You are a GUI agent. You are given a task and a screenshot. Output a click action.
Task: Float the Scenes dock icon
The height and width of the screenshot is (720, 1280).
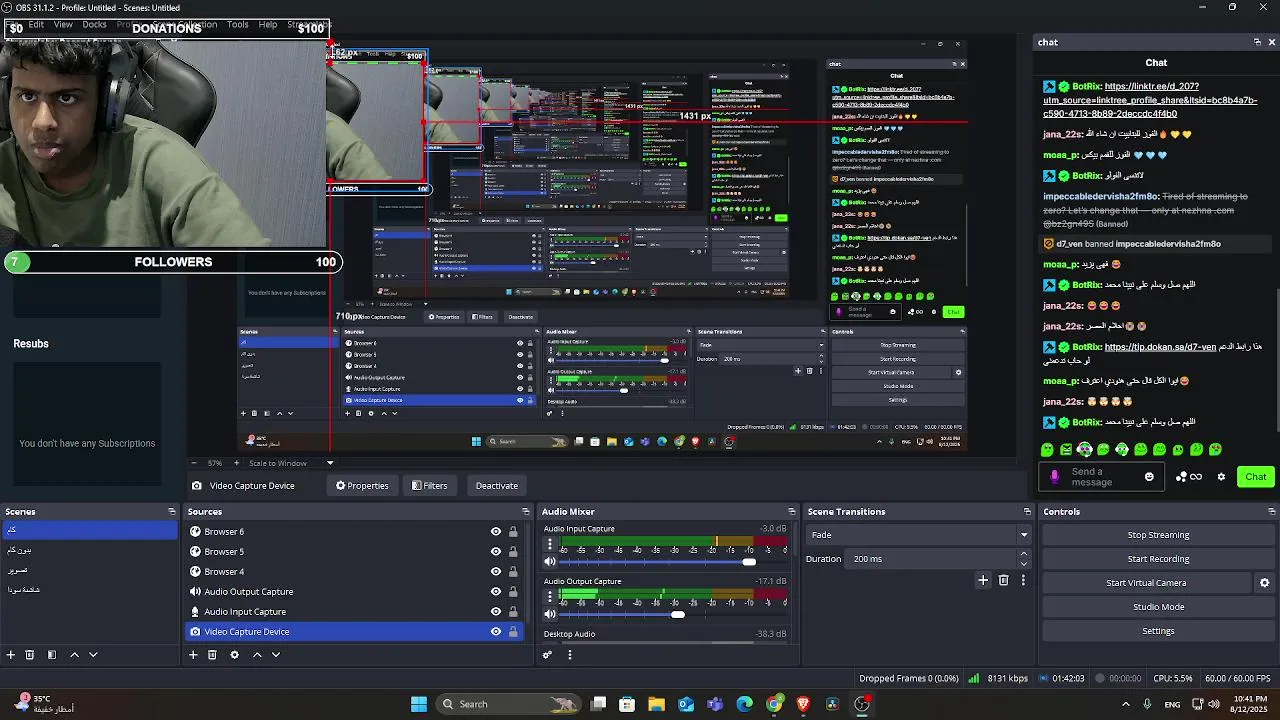[x=172, y=512]
